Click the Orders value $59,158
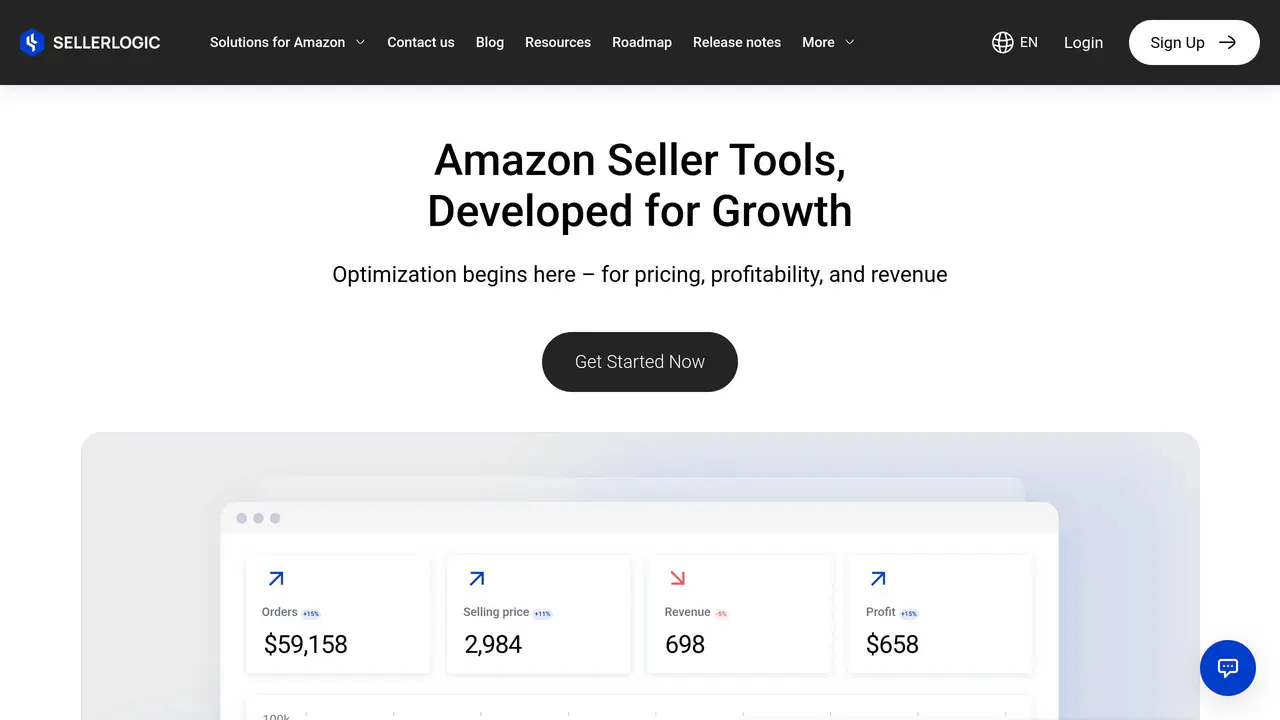The height and width of the screenshot is (720, 1280). (x=306, y=645)
